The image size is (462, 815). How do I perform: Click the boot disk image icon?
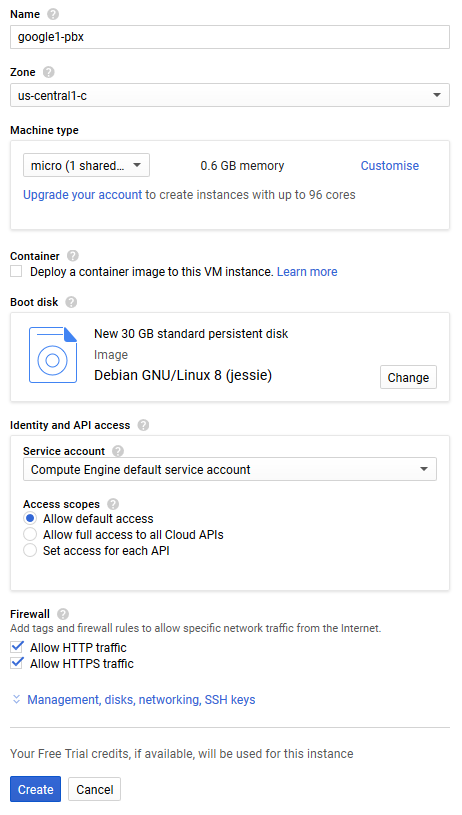tap(53, 355)
